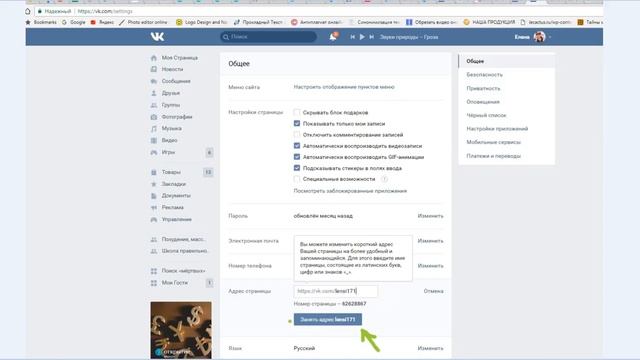Open the notifications bell icon

click(x=333, y=37)
